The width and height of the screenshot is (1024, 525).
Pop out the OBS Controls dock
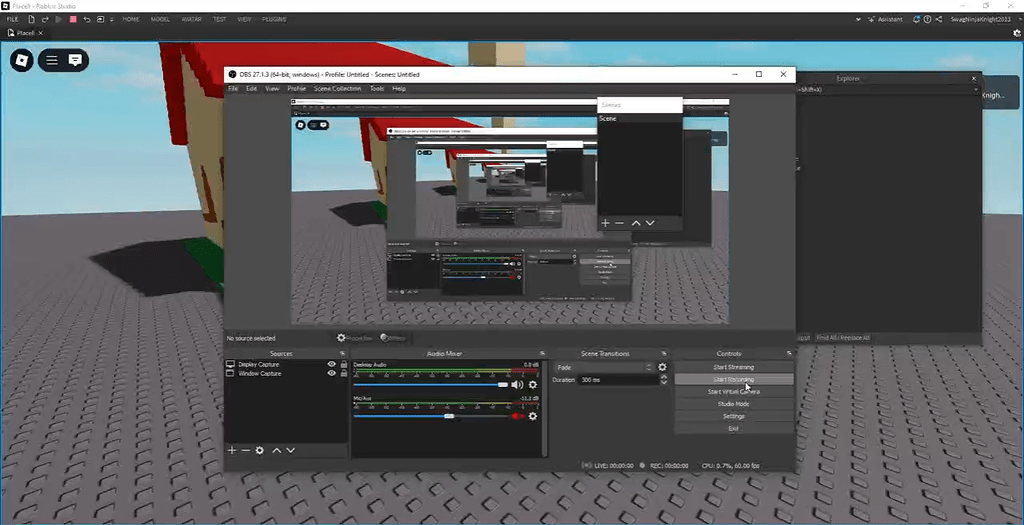(x=789, y=353)
